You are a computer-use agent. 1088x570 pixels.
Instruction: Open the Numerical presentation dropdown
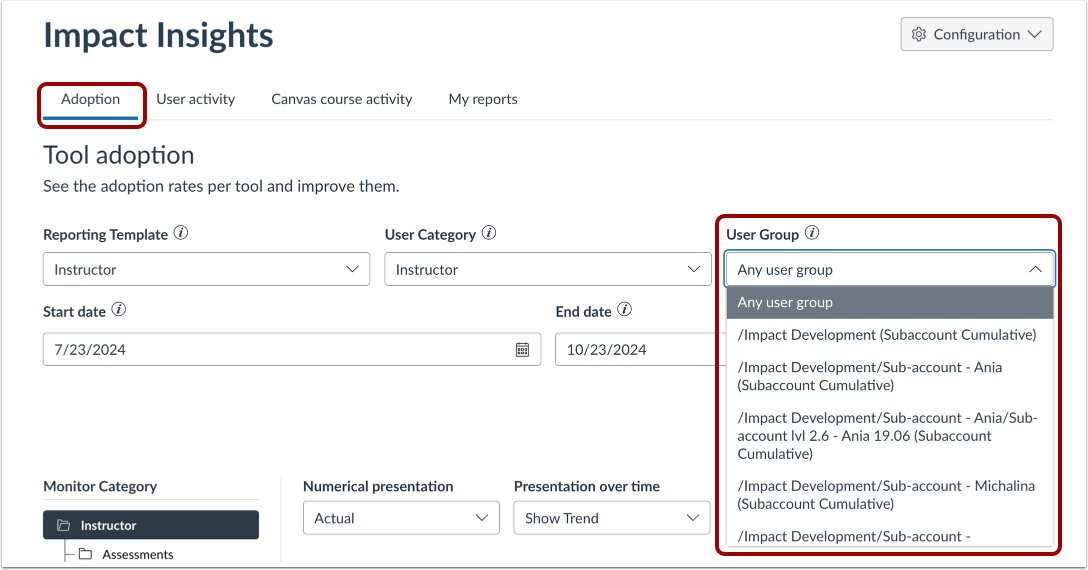[401, 518]
